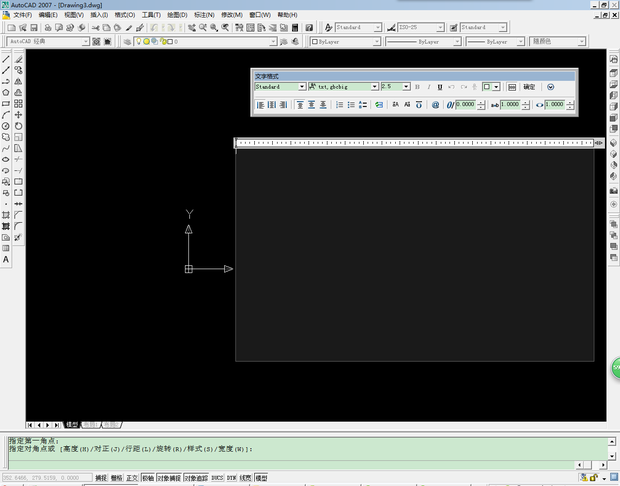Toggle the 对象追踪 object tracking button
This screenshot has height=486, width=620.
(196, 478)
